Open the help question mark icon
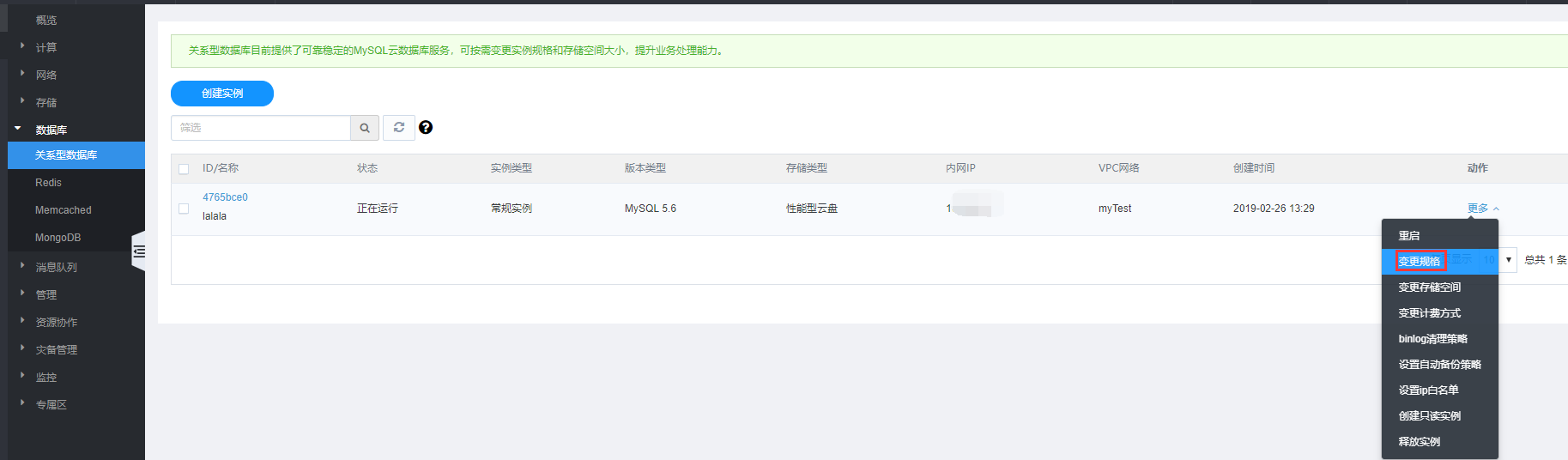The image size is (1568, 460). (426, 128)
